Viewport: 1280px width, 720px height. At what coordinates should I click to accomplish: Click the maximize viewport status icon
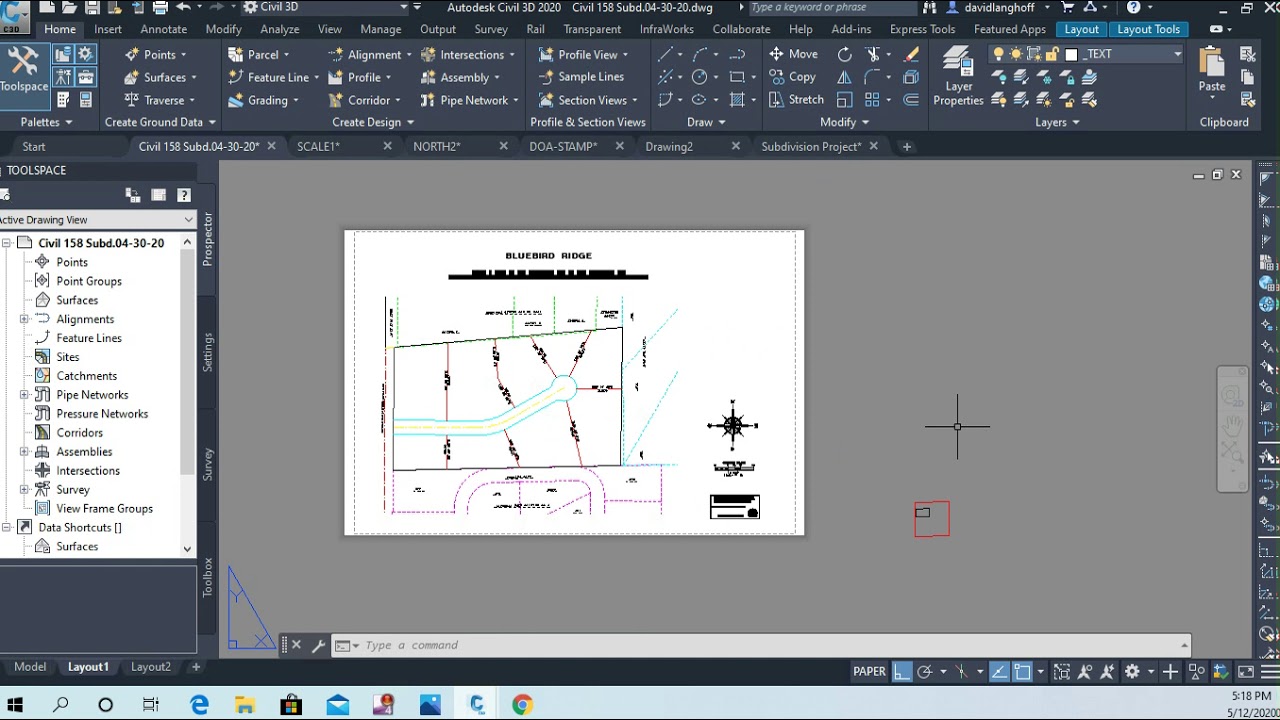tap(1061, 672)
